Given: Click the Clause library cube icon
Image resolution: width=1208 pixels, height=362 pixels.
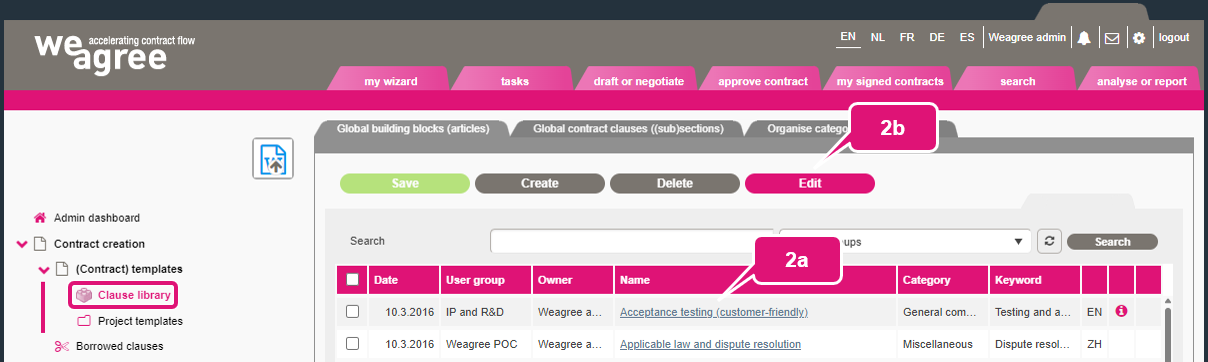Looking at the screenshot, I should tap(84, 295).
